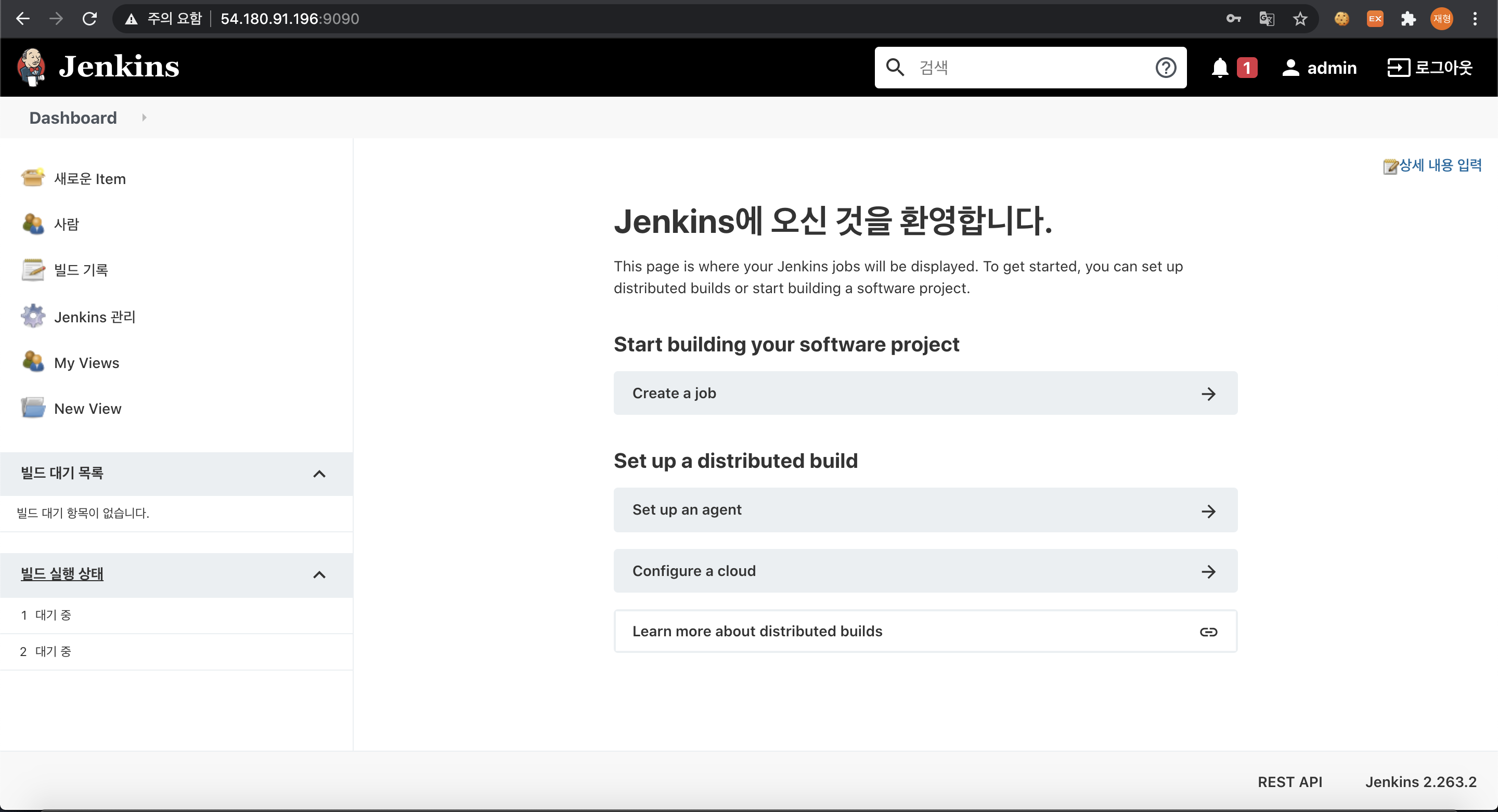The width and height of the screenshot is (1498, 812).
Task: Click the Create a job button
Action: 925,393
